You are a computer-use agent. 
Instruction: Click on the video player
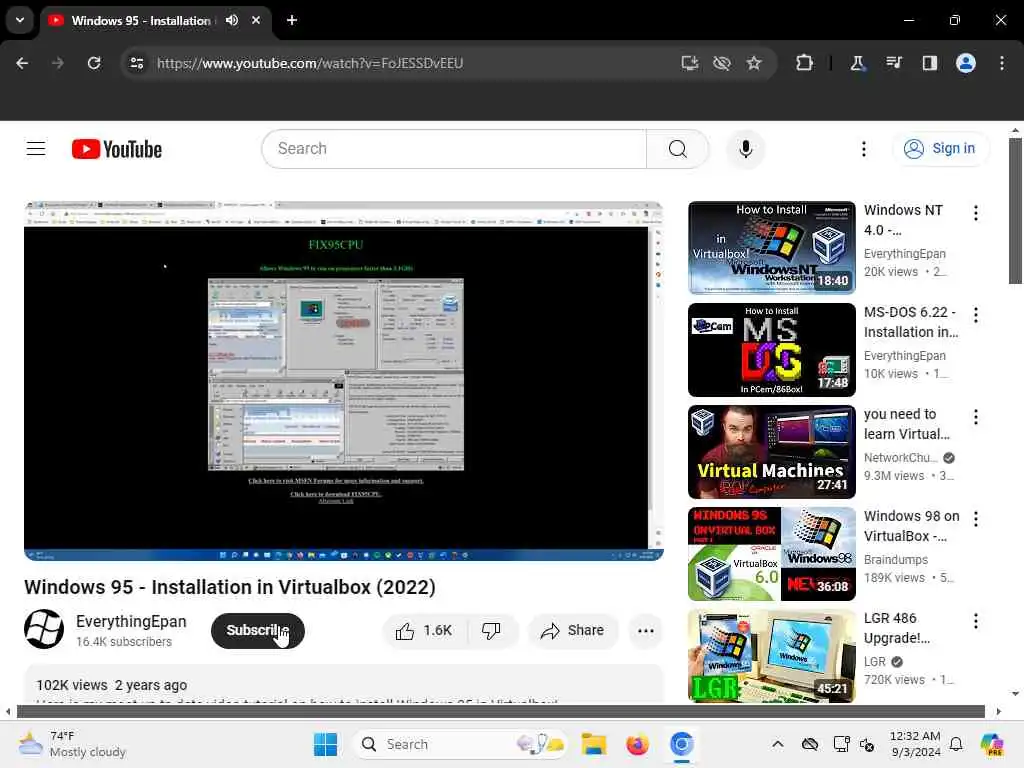click(344, 381)
